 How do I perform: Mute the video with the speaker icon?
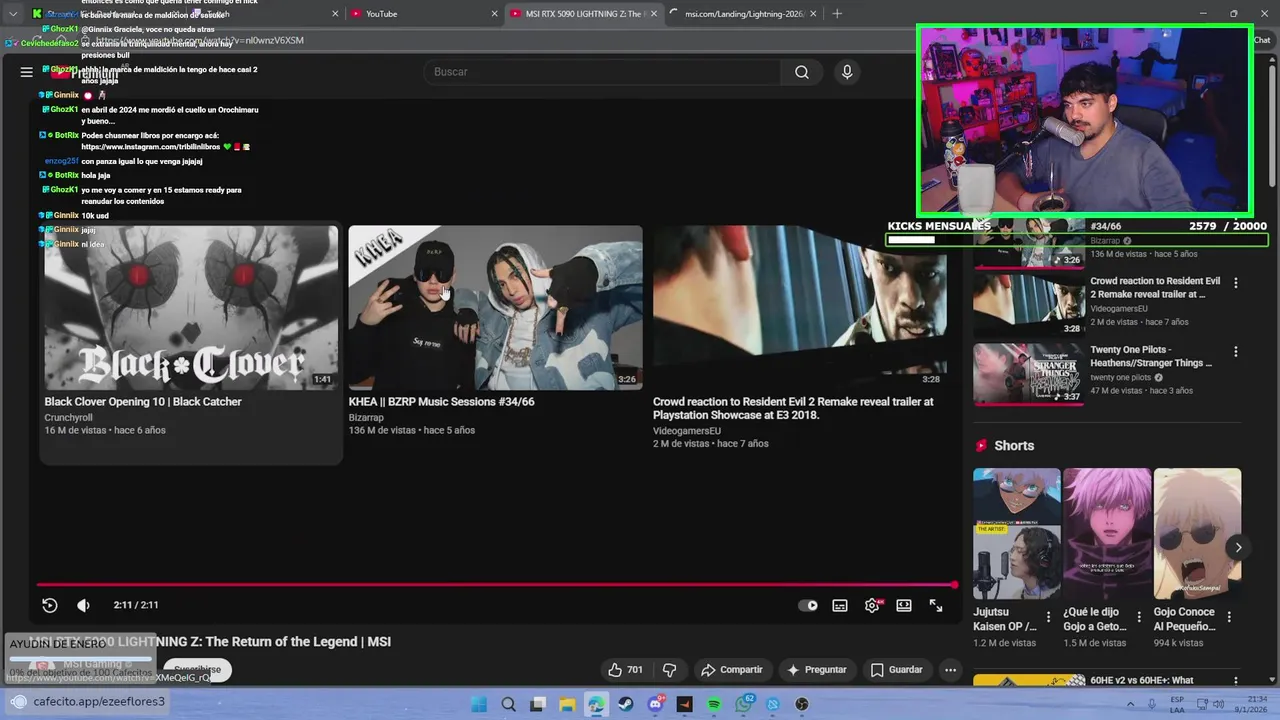pos(84,605)
